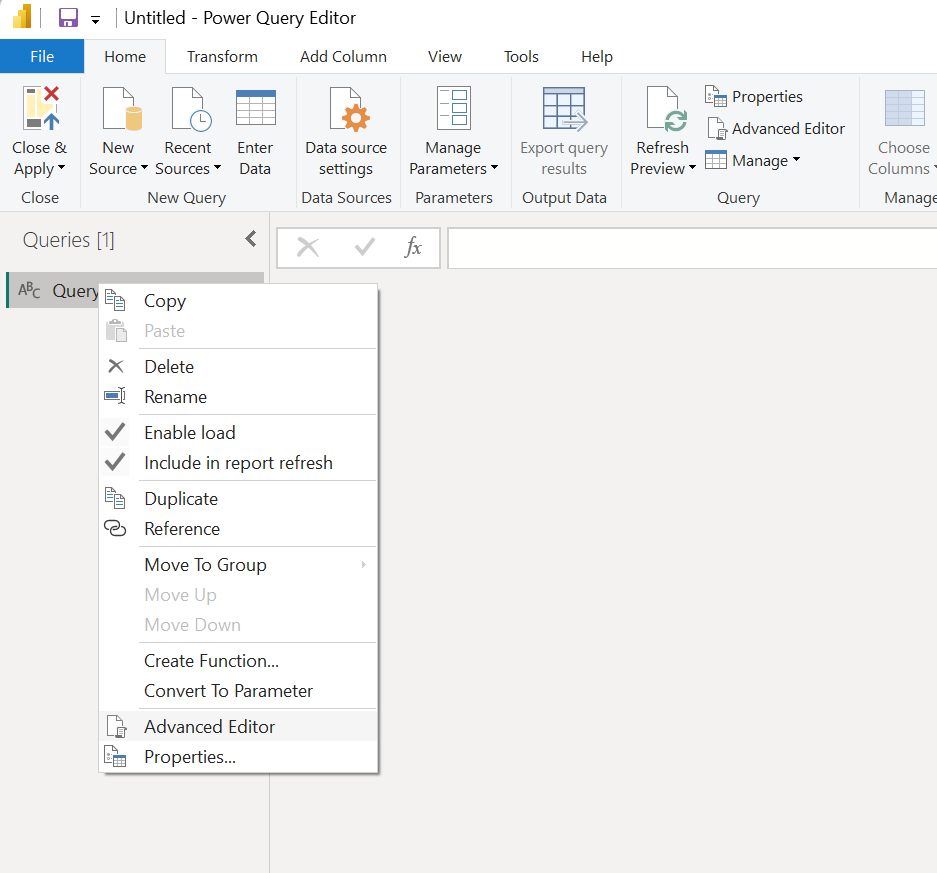The height and width of the screenshot is (873, 937).
Task: Click the Enter Data icon
Action: (x=255, y=110)
